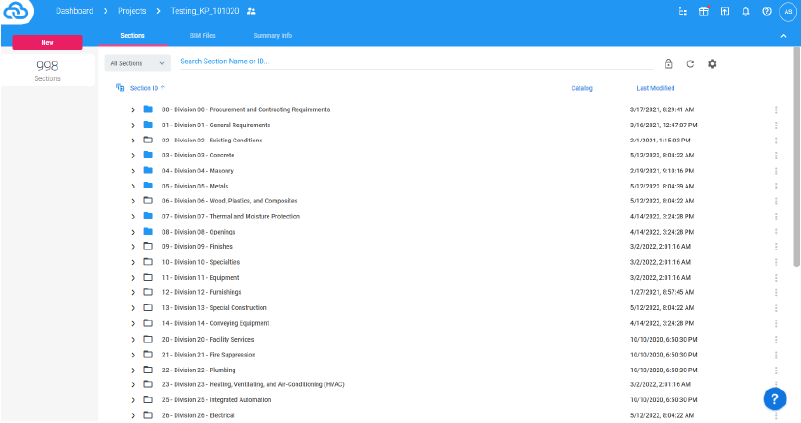Click the 998 Sections count card
The image size is (801, 423).
(48, 70)
